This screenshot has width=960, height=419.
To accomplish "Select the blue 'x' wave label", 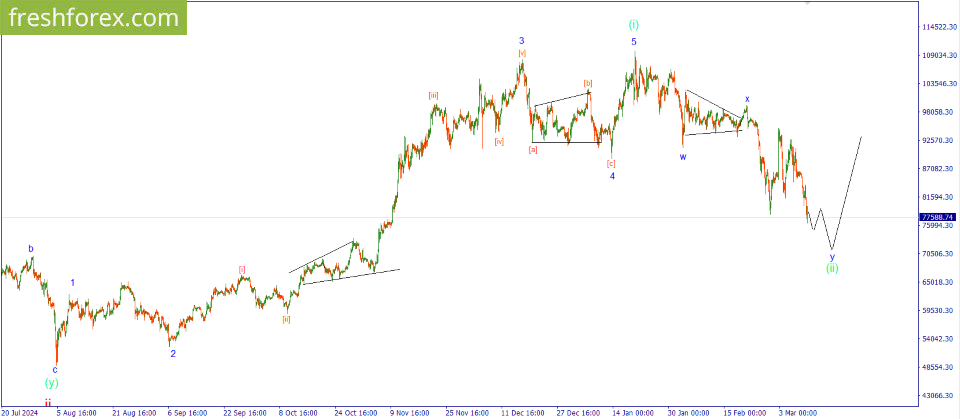I will (x=747, y=99).
